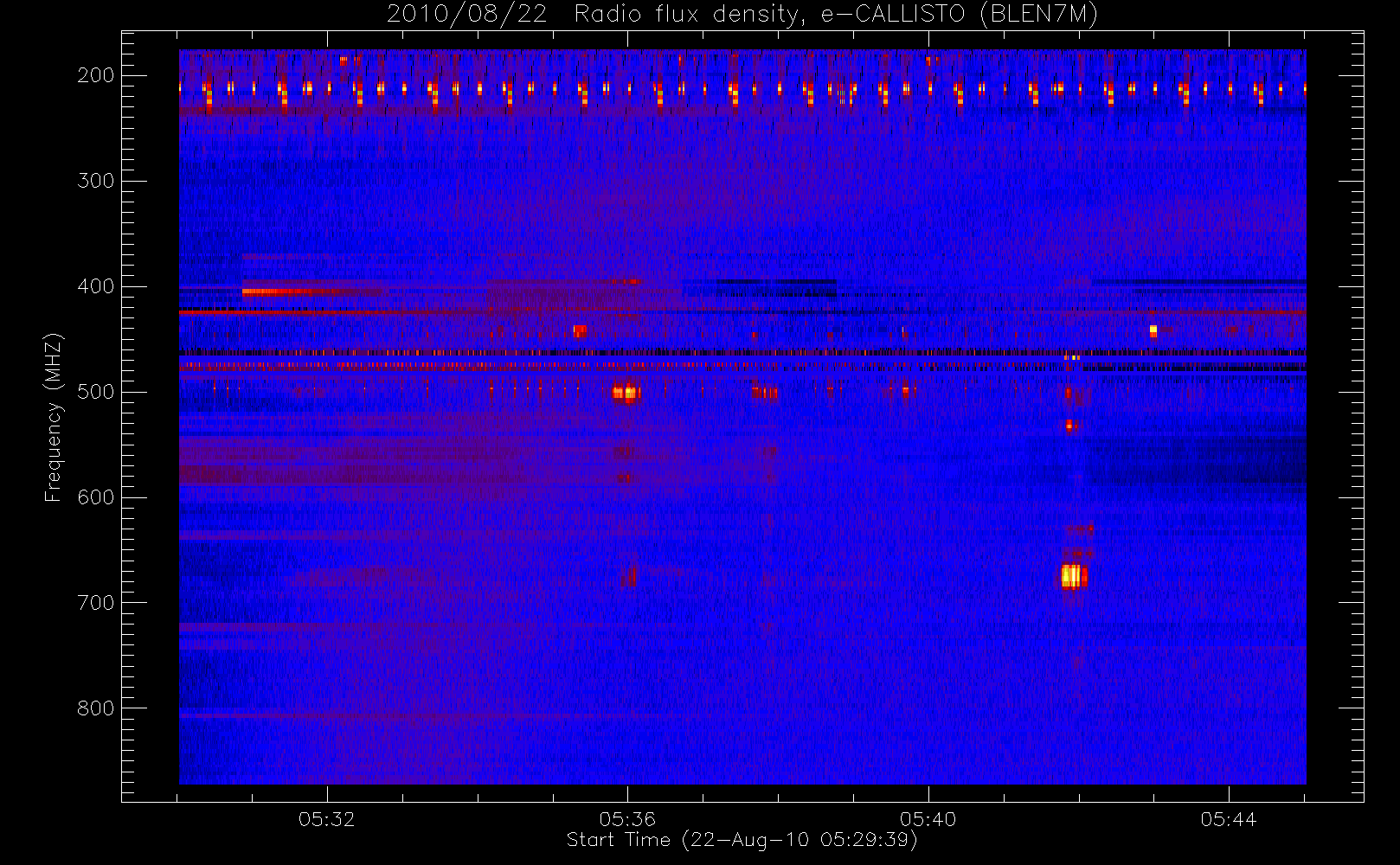Click the 500 frequency tick label
1400x865 pixels.
click(x=95, y=392)
